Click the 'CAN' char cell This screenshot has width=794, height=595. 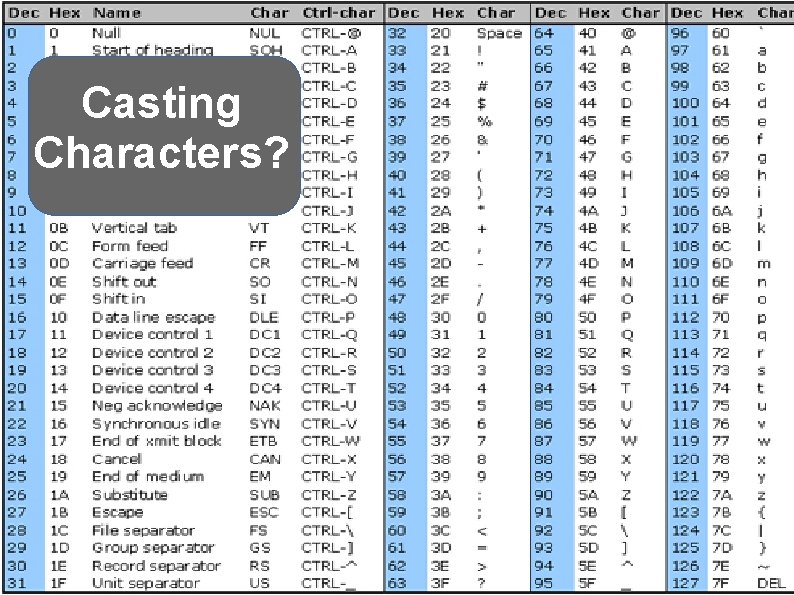[265, 459]
